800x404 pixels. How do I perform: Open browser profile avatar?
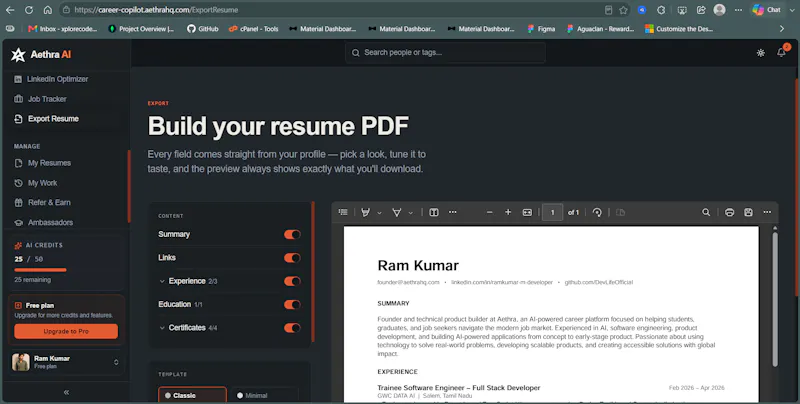click(719, 10)
